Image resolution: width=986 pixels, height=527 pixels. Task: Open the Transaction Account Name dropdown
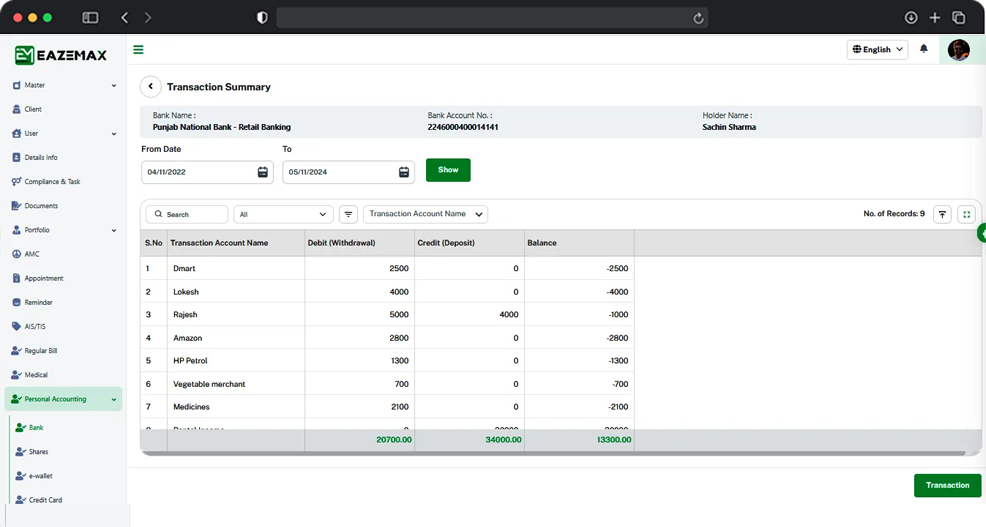(x=426, y=214)
